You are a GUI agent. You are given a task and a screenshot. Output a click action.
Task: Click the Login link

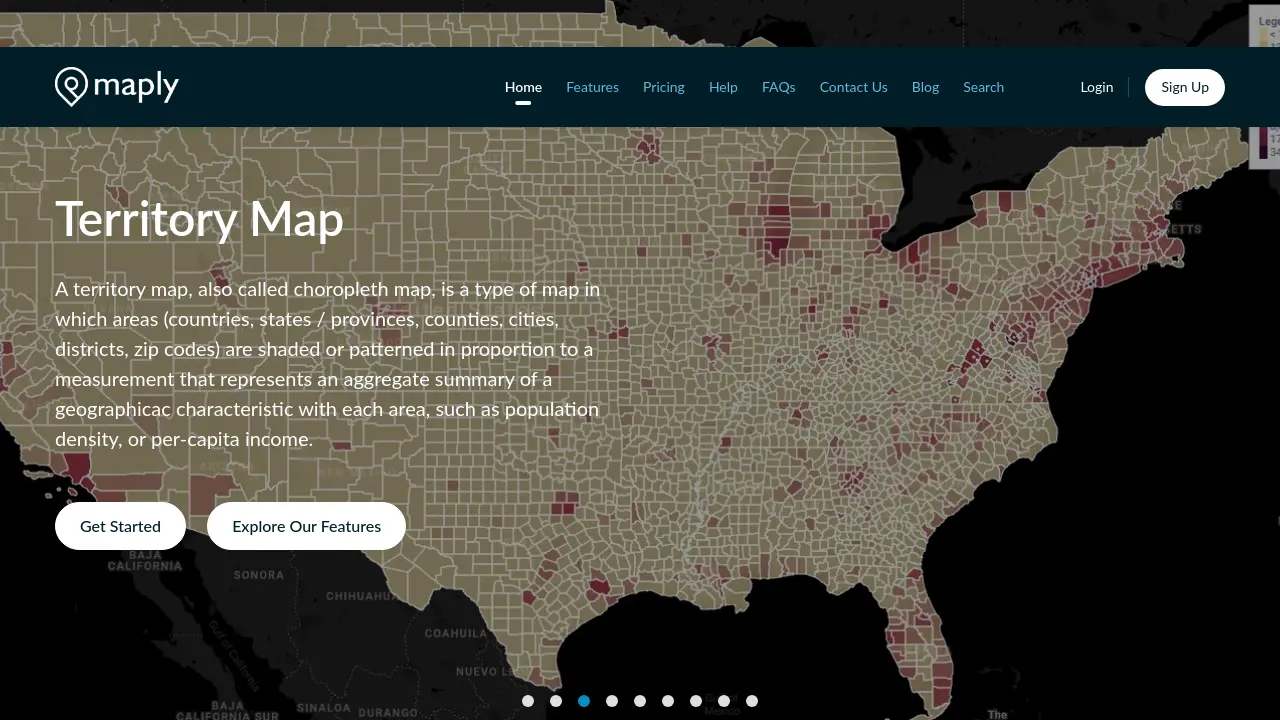pyautogui.click(x=1097, y=87)
